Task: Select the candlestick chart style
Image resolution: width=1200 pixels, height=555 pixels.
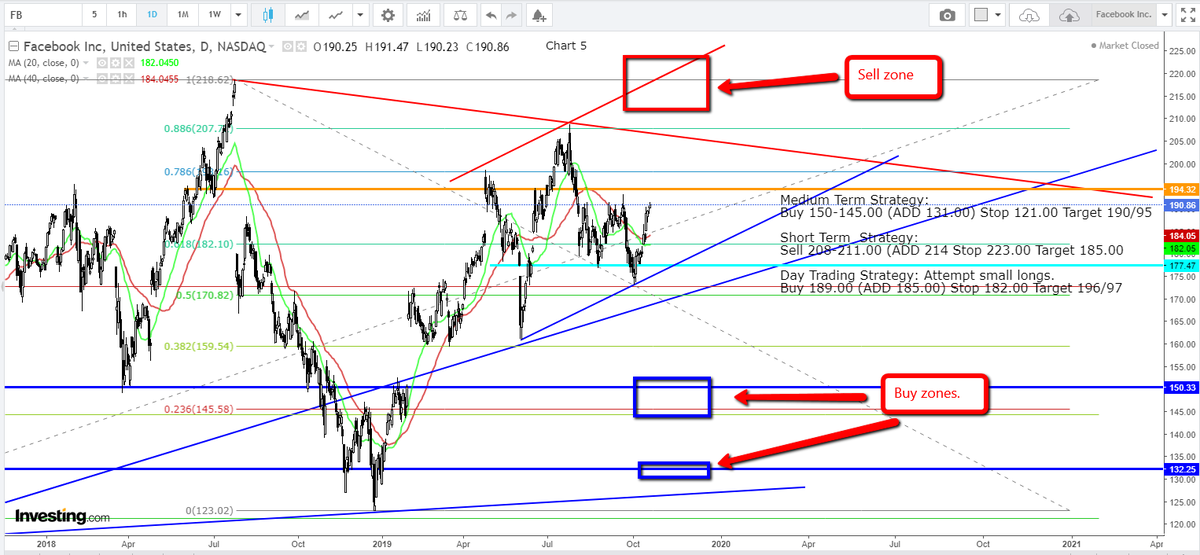Action: (x=268, y=15)
